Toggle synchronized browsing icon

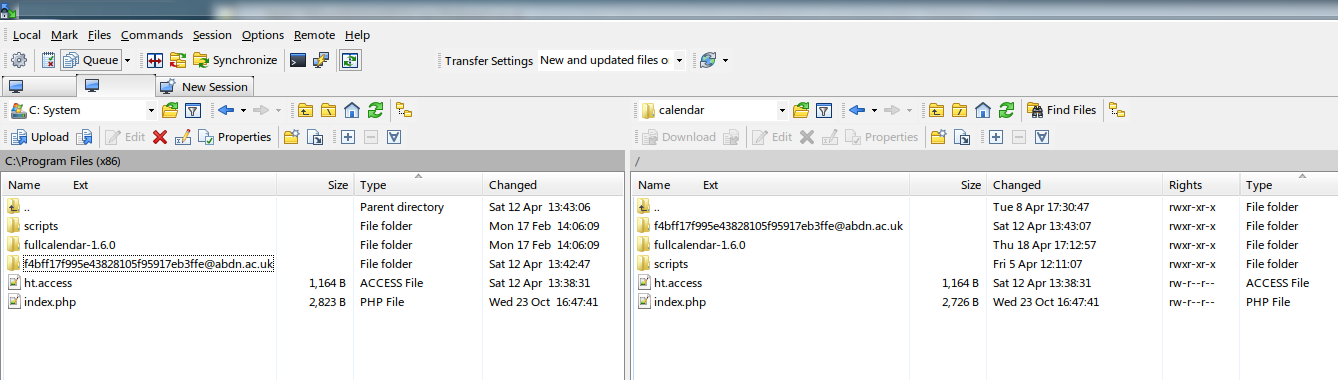point(350,60)
